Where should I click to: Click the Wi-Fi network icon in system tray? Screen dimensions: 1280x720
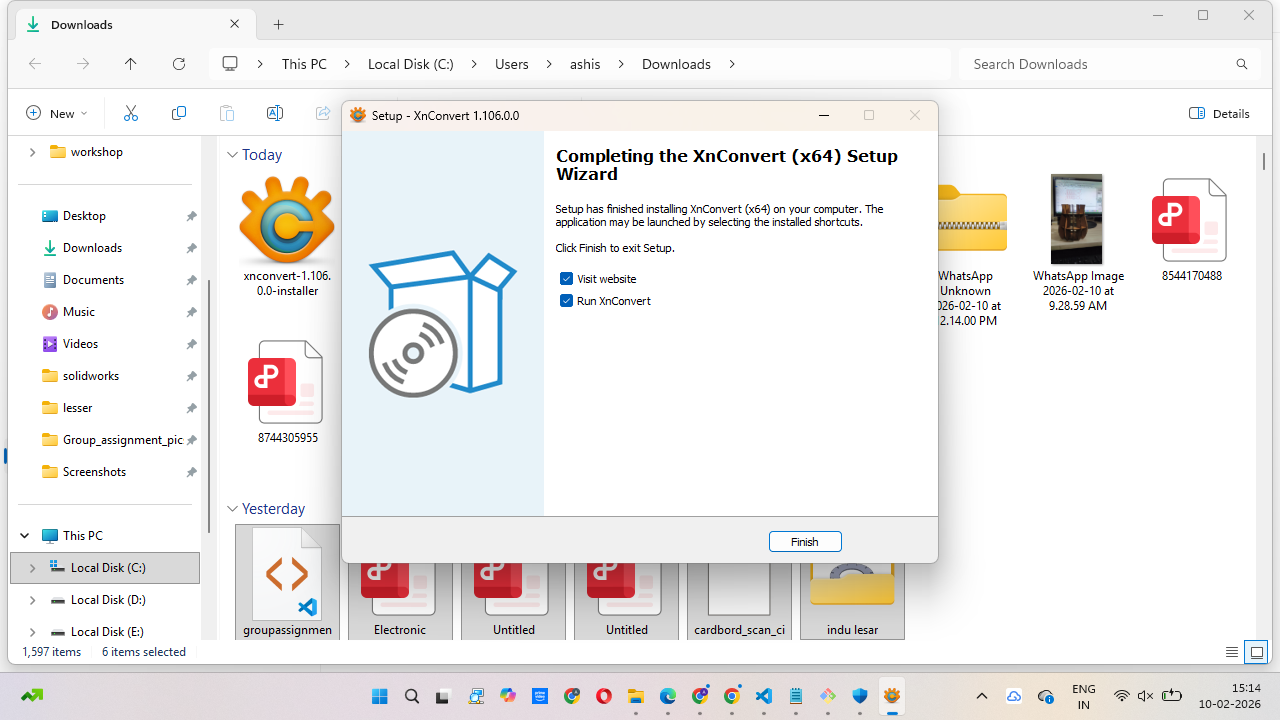pyautogui.click(x=1122, y=696)
